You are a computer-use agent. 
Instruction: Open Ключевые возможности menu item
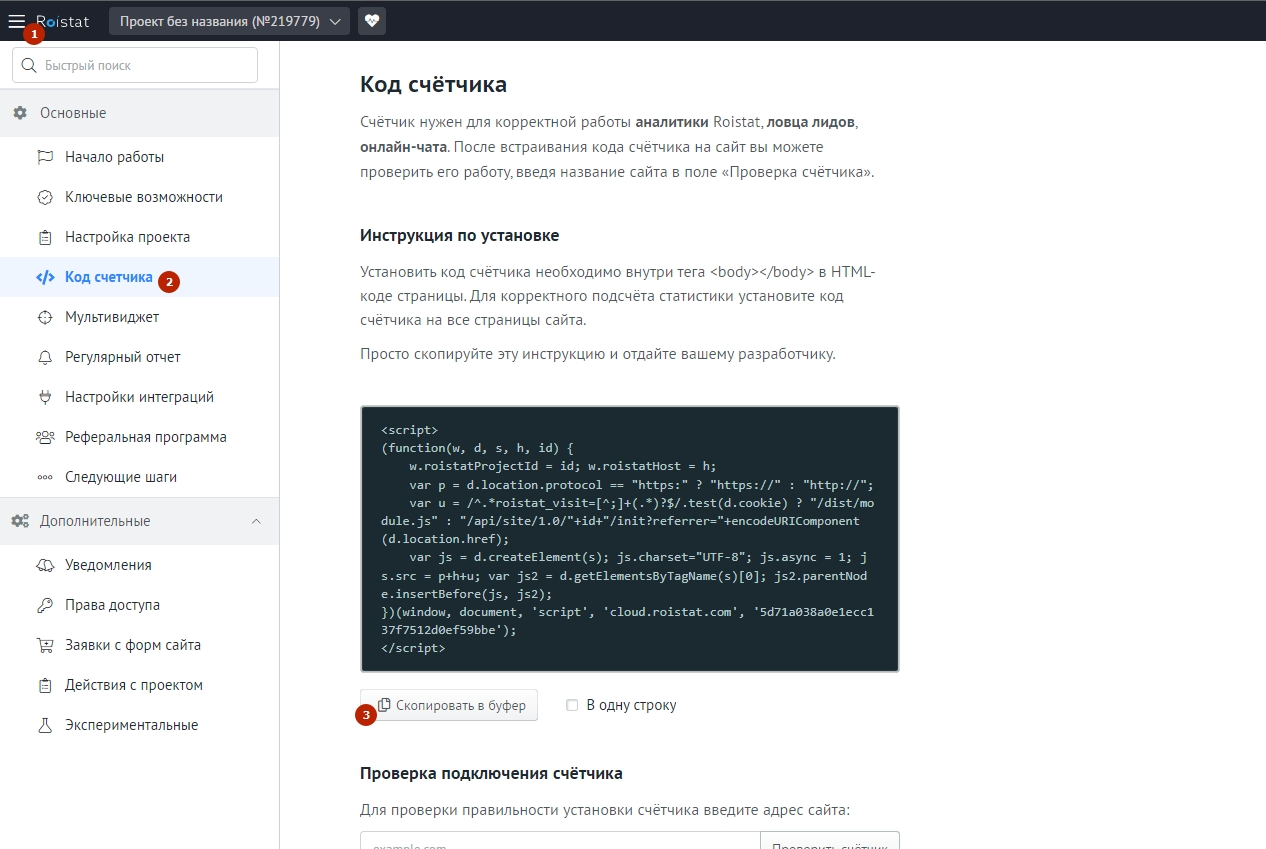140,197
